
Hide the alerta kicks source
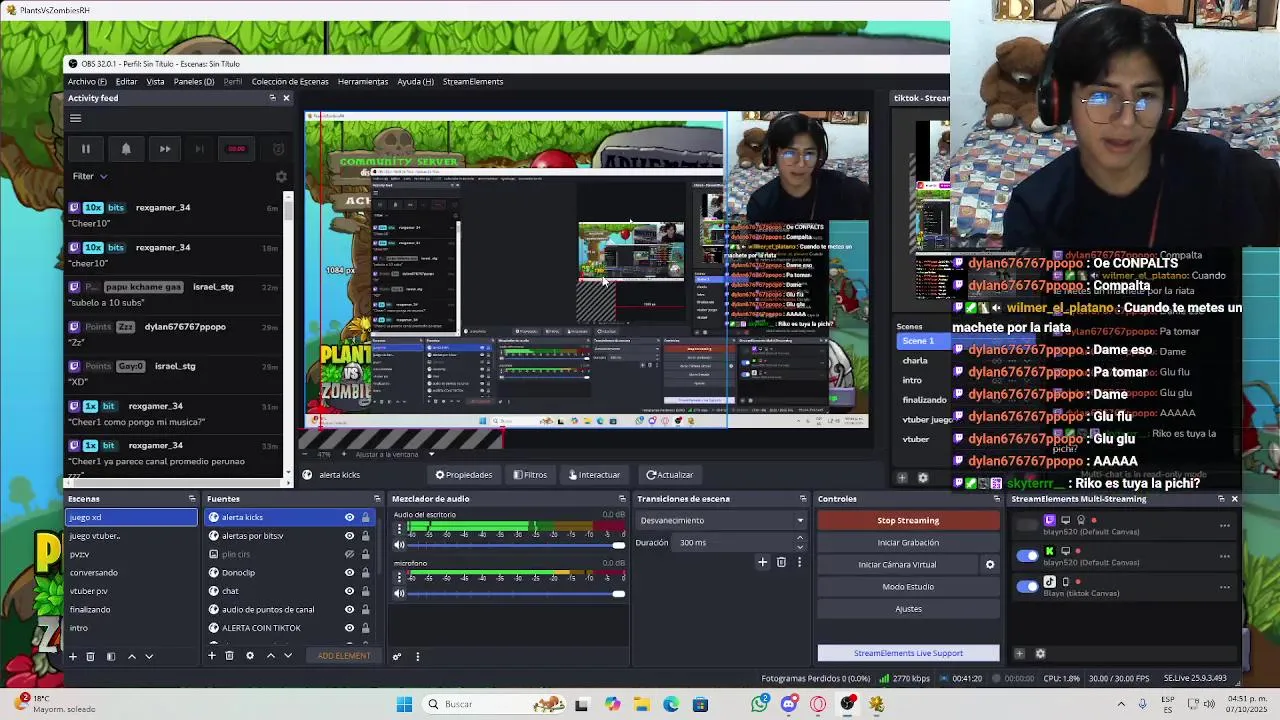[349, 518]
